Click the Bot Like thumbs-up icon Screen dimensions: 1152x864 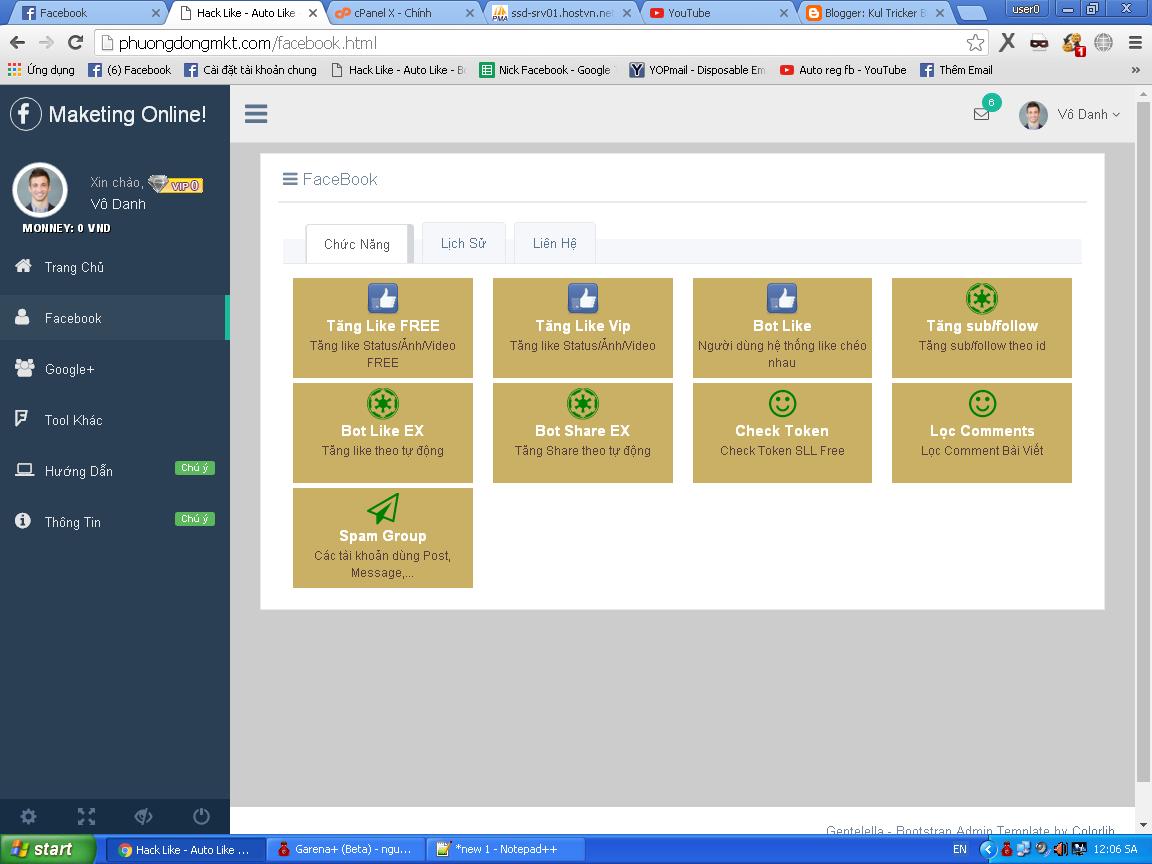click(782, 298)
